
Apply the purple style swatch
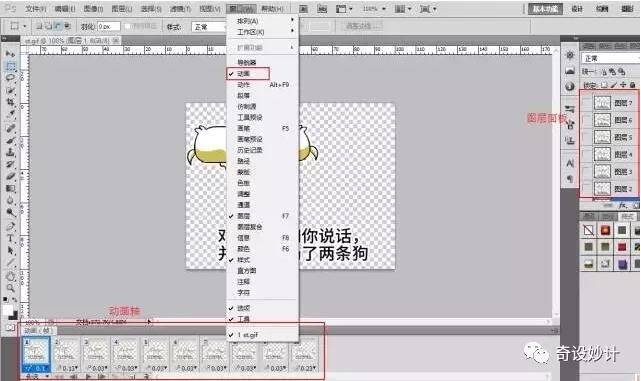622,264
